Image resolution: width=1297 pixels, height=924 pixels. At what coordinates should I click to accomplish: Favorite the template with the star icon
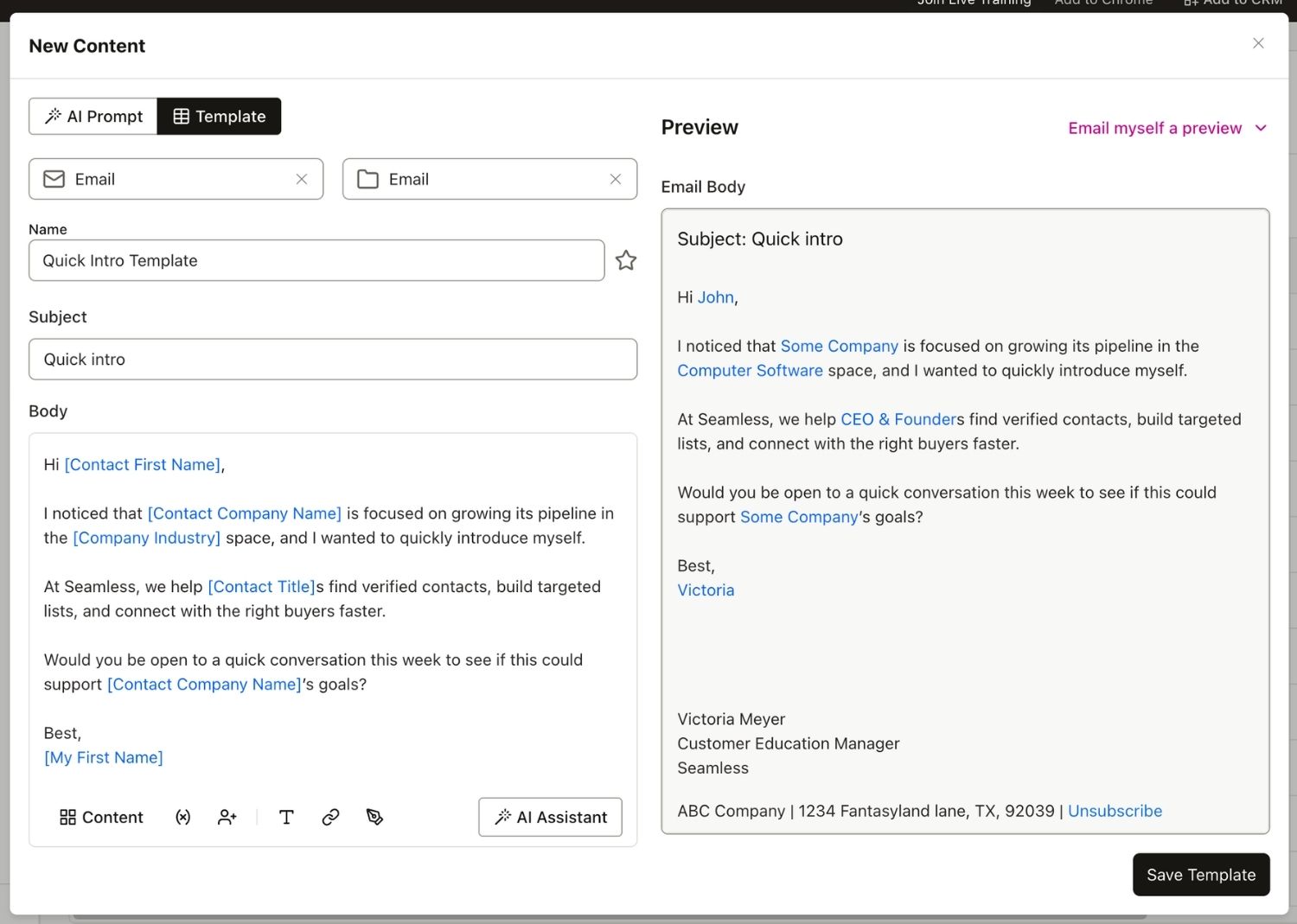[x=626, y=260]
